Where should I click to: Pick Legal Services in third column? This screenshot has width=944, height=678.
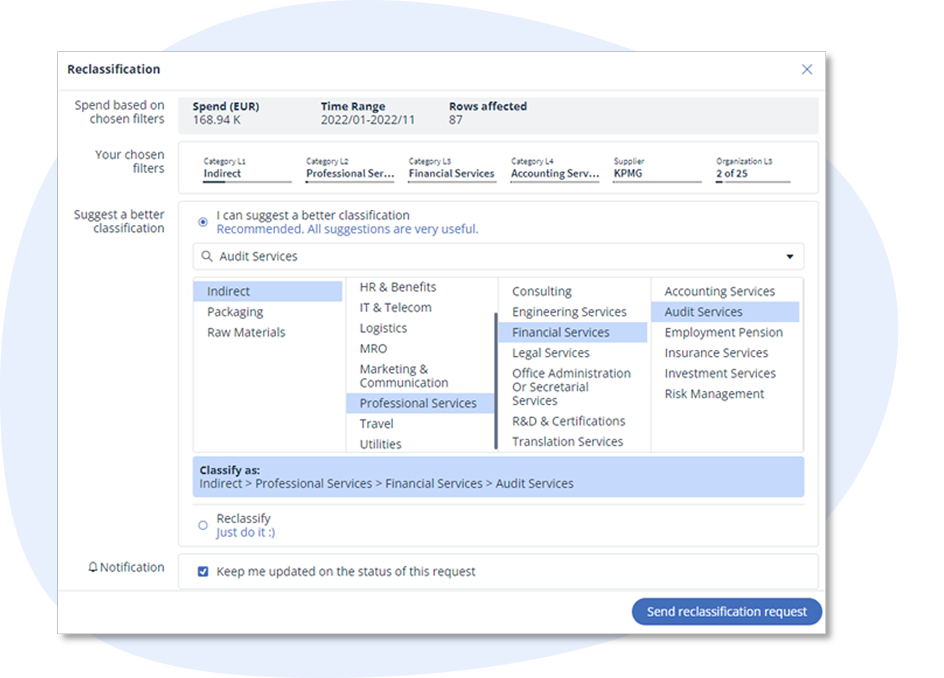pyautogui.click(x=550, y=353)
